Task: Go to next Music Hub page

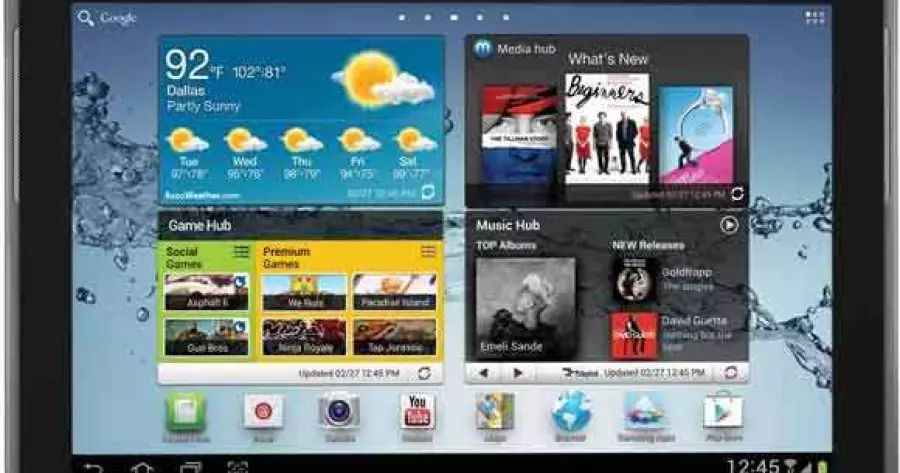Action: pos(517,373)
